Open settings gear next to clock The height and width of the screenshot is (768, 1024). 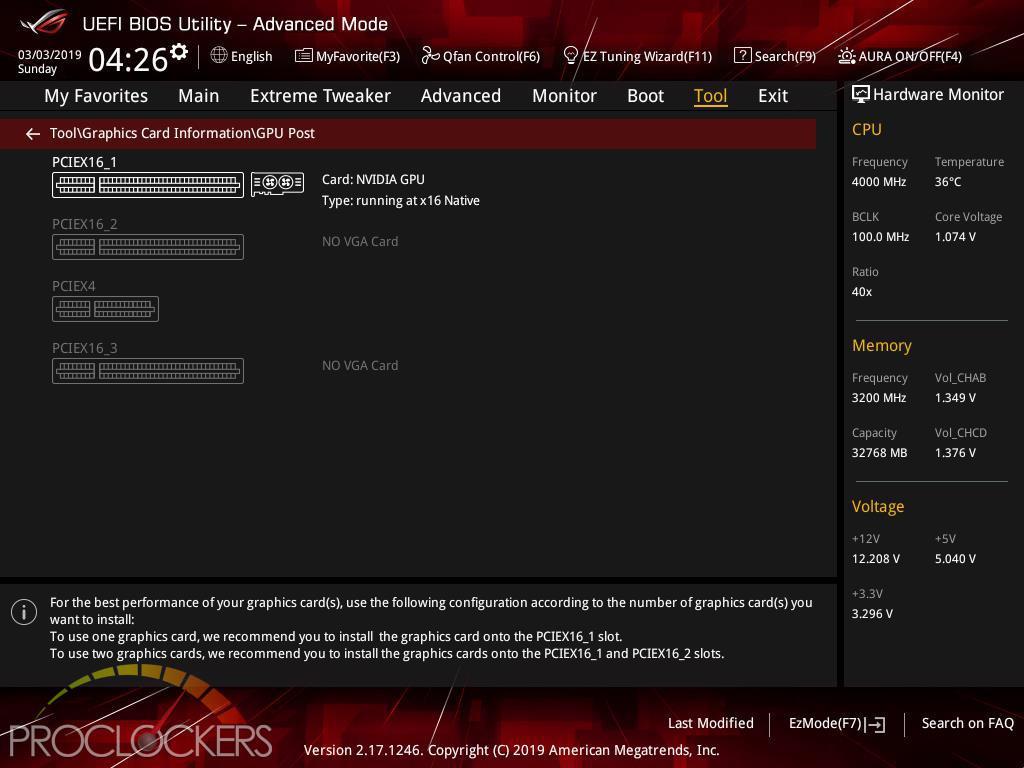click(x=179, y=52)
